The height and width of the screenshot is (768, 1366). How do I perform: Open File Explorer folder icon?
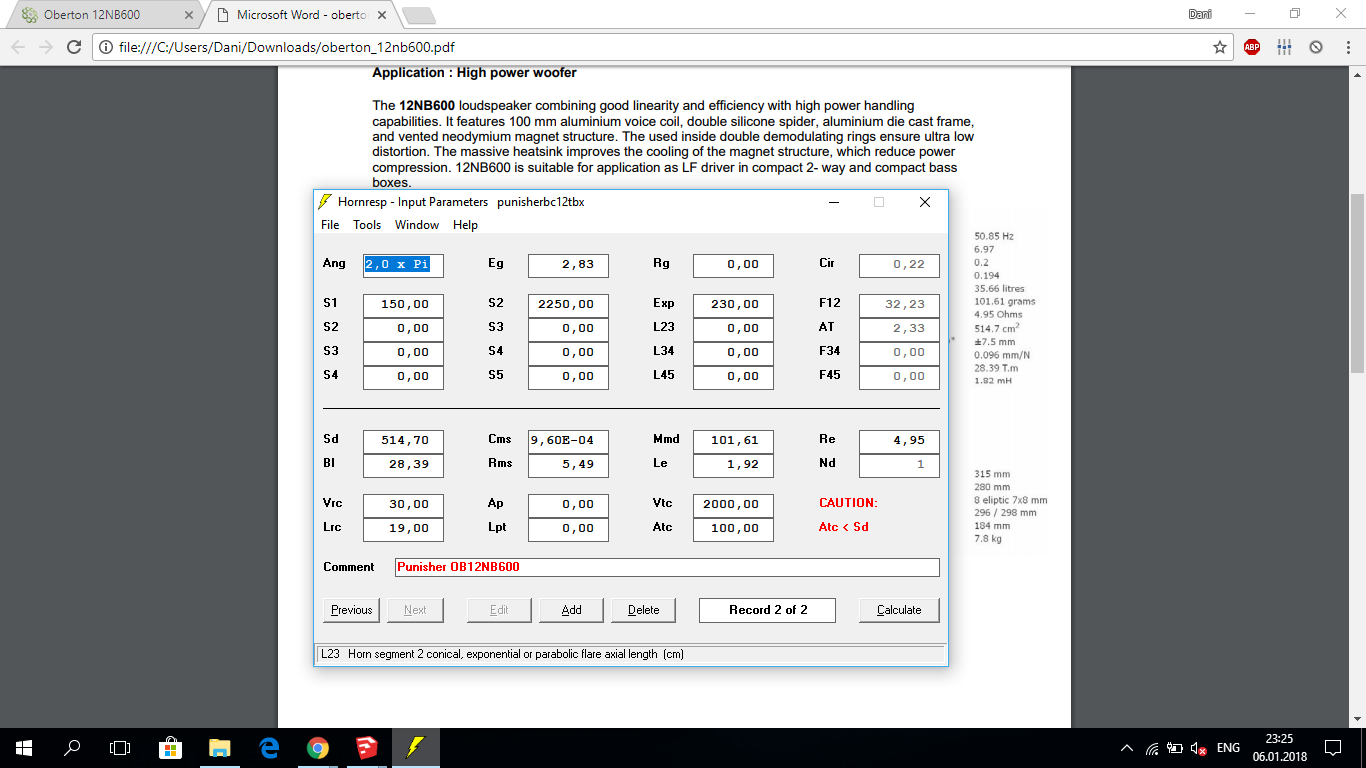[219, 747]
